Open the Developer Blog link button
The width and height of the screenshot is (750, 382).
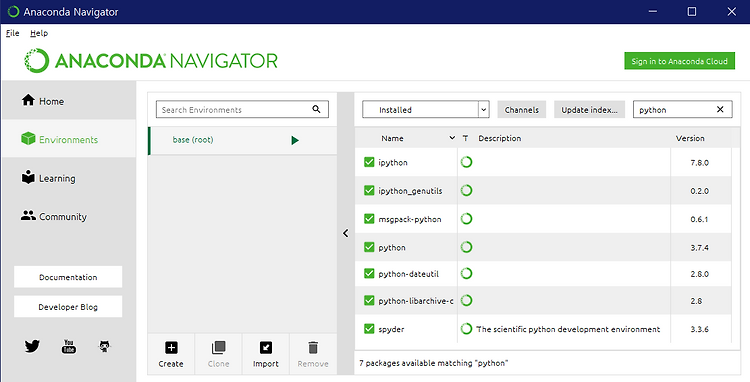(68, 307)
